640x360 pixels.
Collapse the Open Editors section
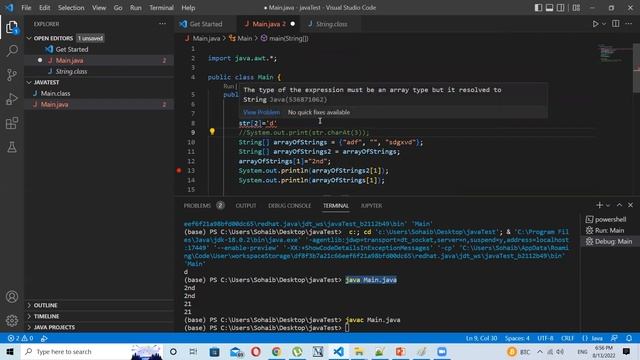53,38
